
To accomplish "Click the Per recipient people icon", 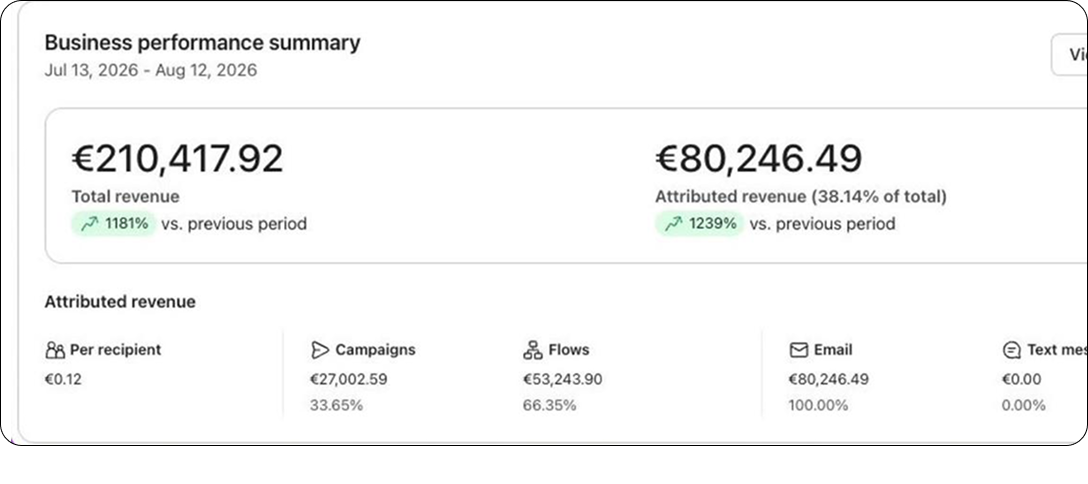I will [55, 349].
